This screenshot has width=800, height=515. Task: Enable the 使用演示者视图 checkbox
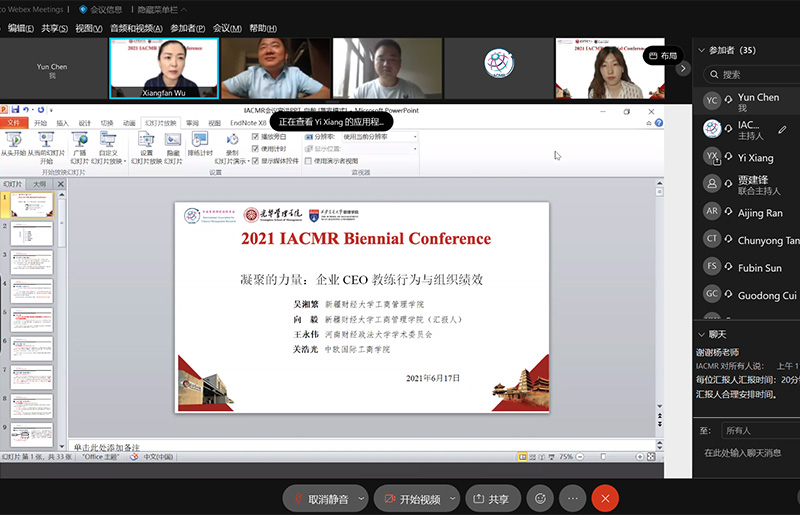click(x=309, y=160)
